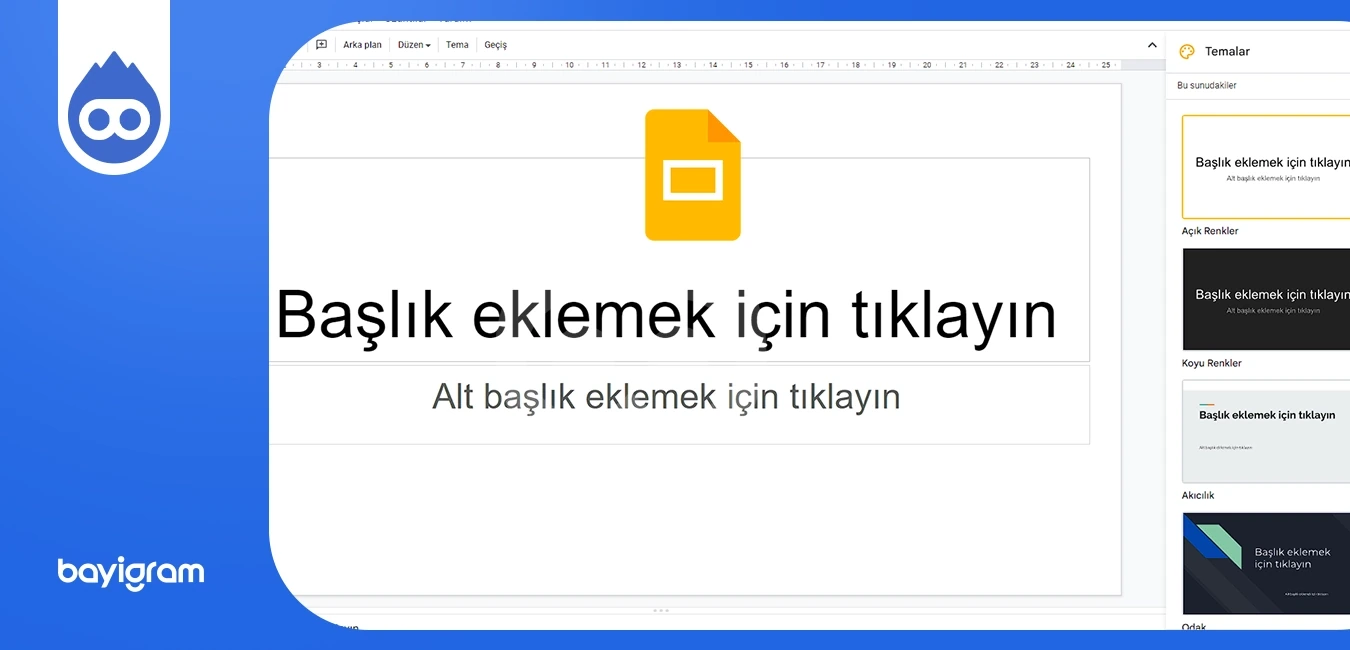
Task: Open the Geçiş transitions pane
Action: click(495, 44)
